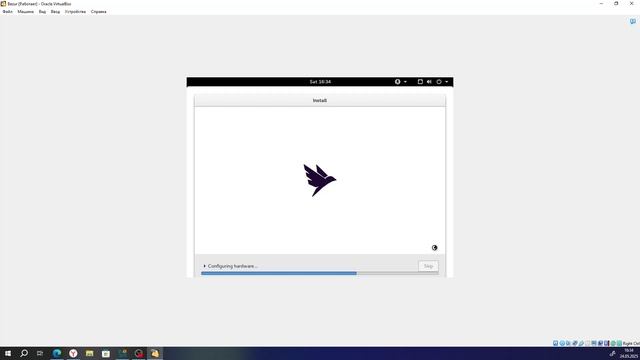Click the Windows taskbar clock
Viewport: 640px width, 360px height.
(x=629, y=353)
